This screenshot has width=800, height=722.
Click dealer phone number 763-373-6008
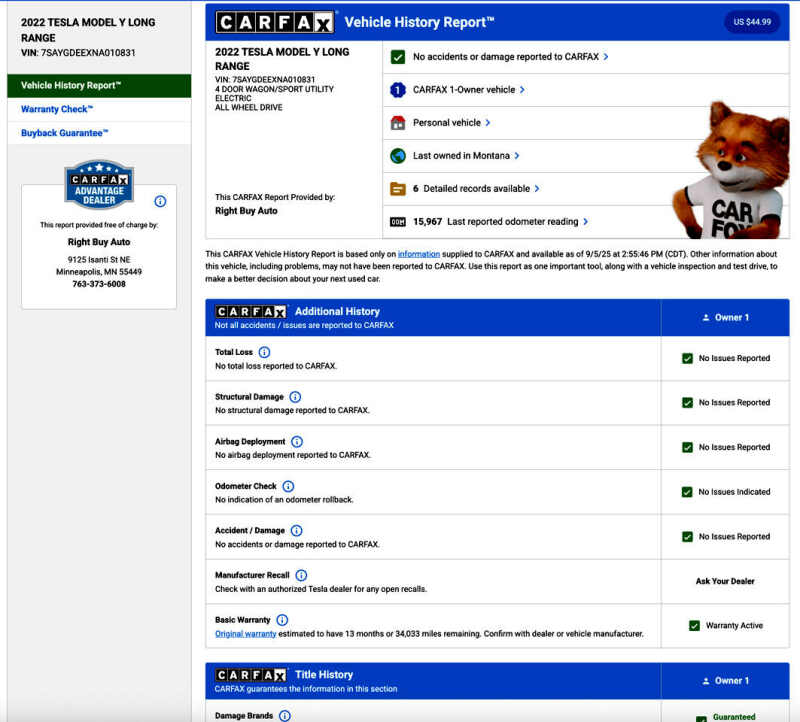click(99, 284)
